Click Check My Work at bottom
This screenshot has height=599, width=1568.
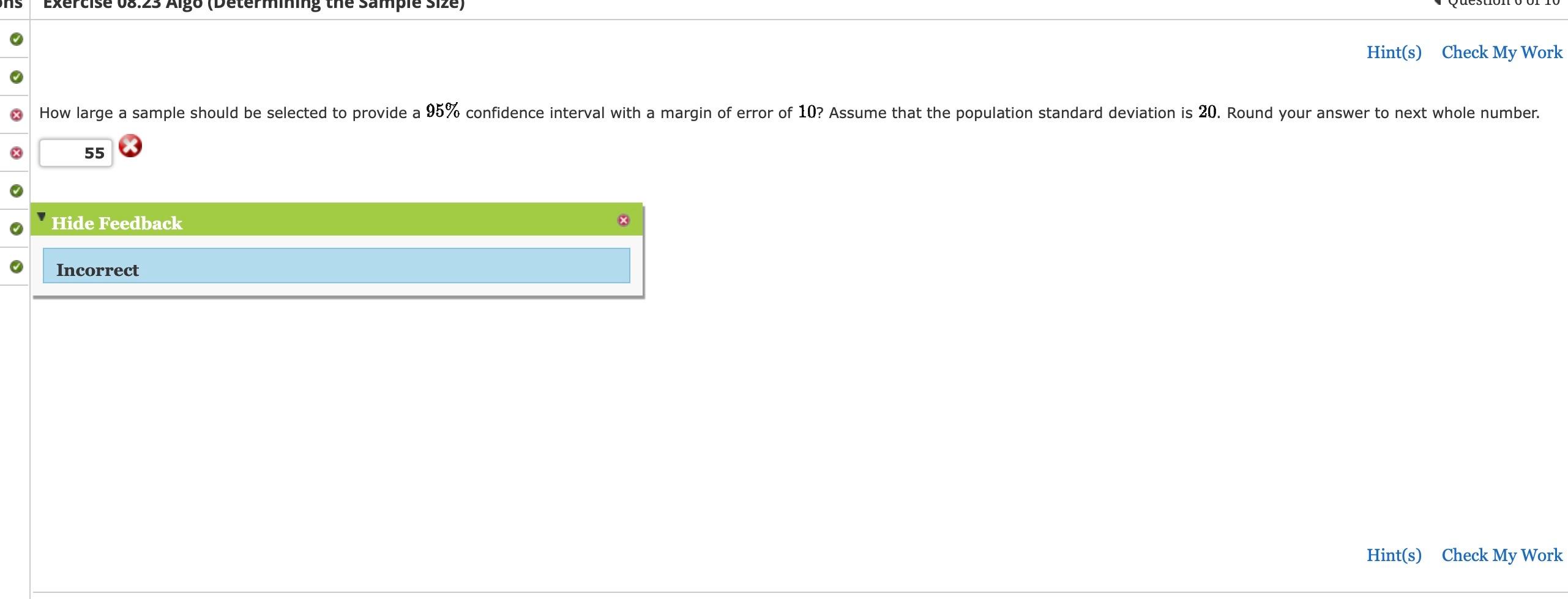[x=1502, y=555]
